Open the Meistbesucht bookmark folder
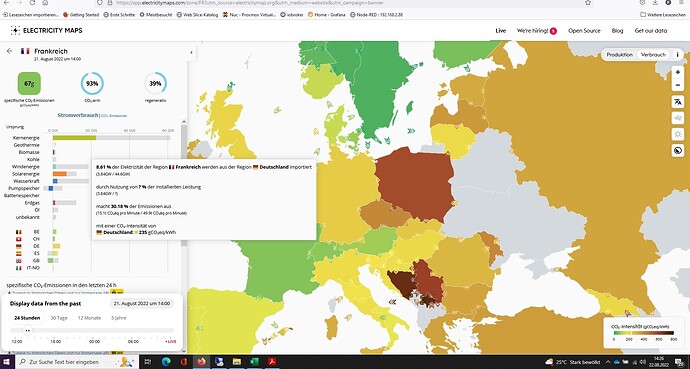Image resolution: width=690 pixels, height=369 pixels. 156,15
